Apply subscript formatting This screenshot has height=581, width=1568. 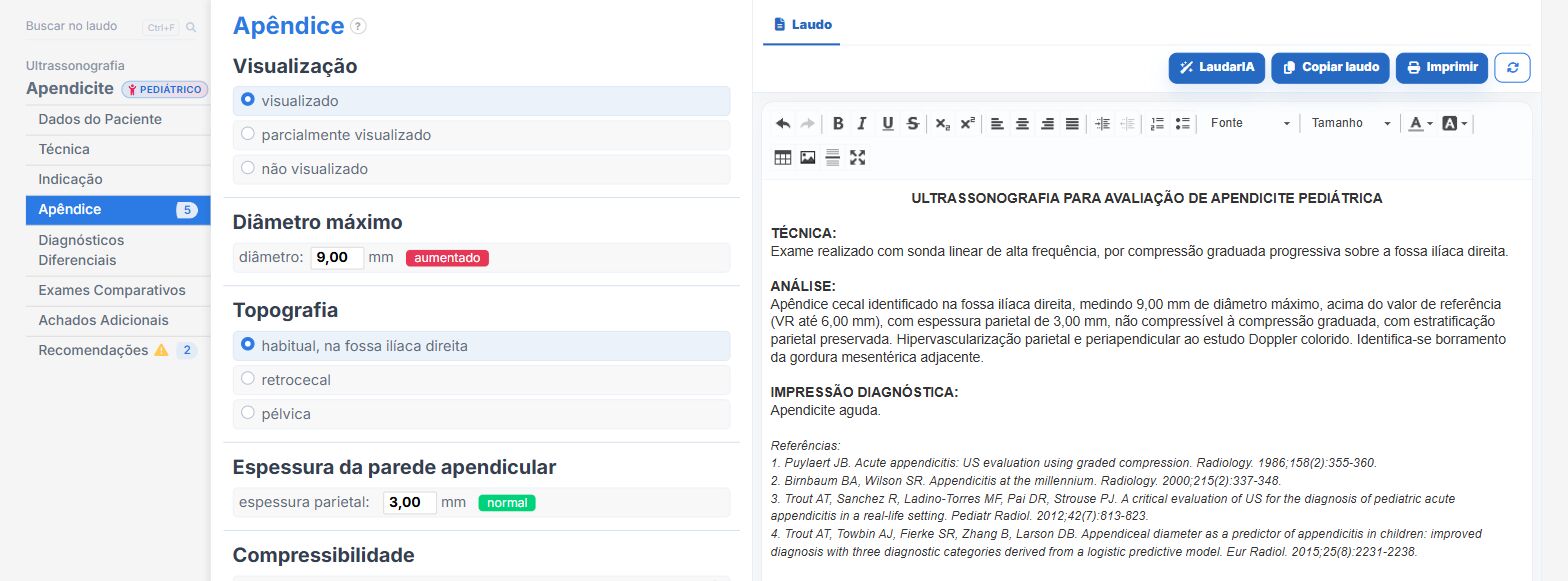point(942,124)
